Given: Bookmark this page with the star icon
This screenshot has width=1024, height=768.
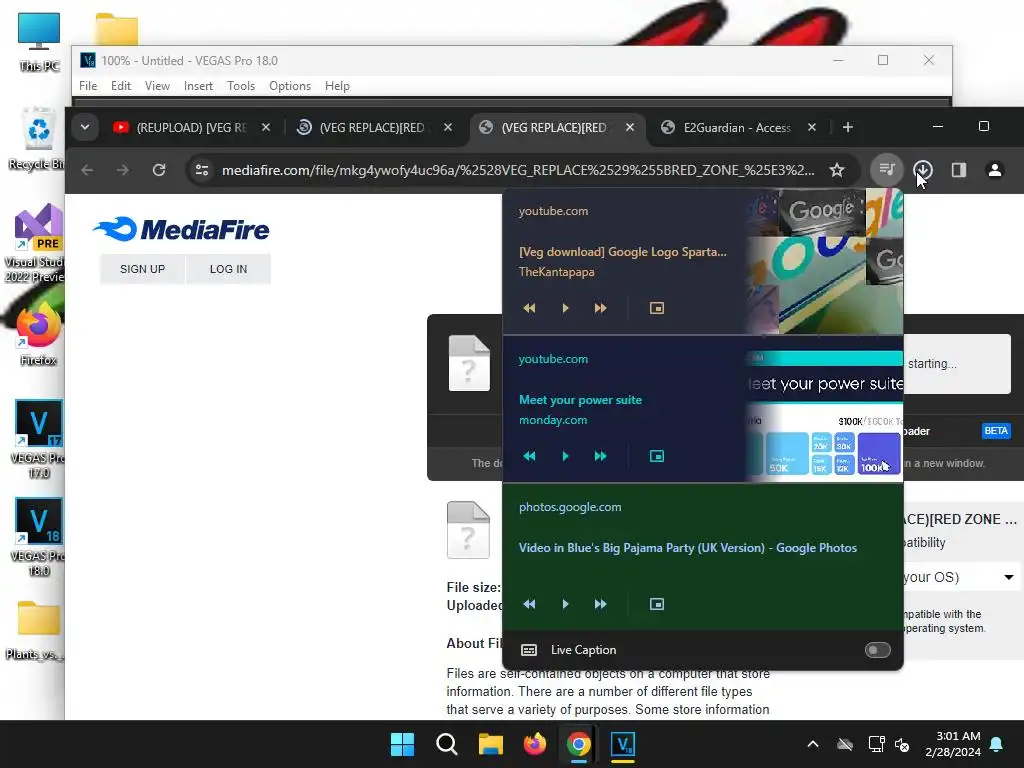Looking at the screenshot, I should coord(837,170).
